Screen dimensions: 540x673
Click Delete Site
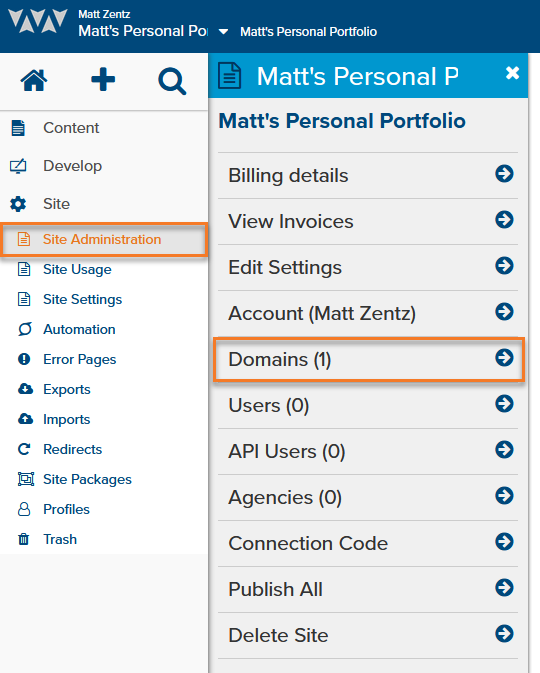click(x=368, y=635)
